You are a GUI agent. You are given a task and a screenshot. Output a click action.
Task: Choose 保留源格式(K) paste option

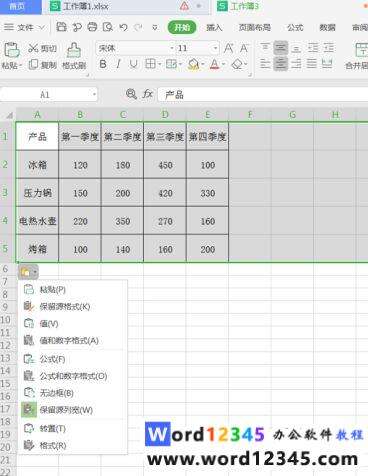[x=73, y=306]
